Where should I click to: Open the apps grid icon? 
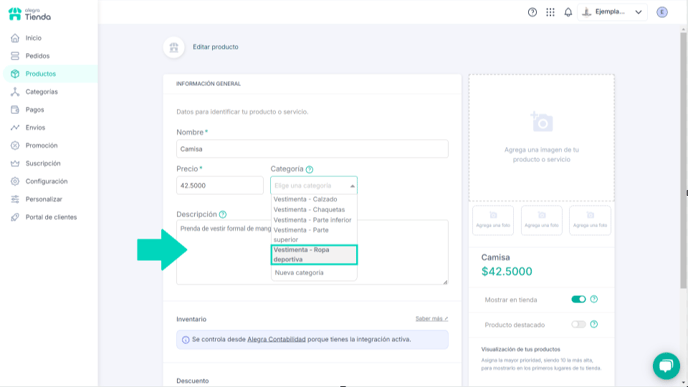tap(550, 12)
